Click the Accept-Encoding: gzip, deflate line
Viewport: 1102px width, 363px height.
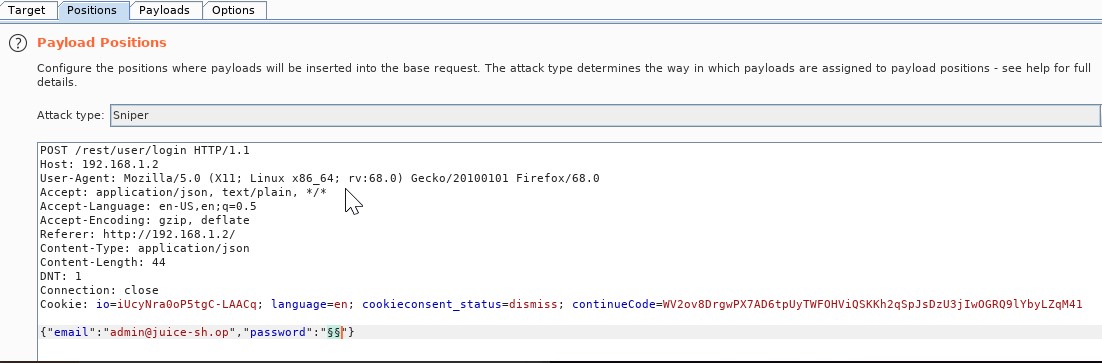click(x=145, y=220)
